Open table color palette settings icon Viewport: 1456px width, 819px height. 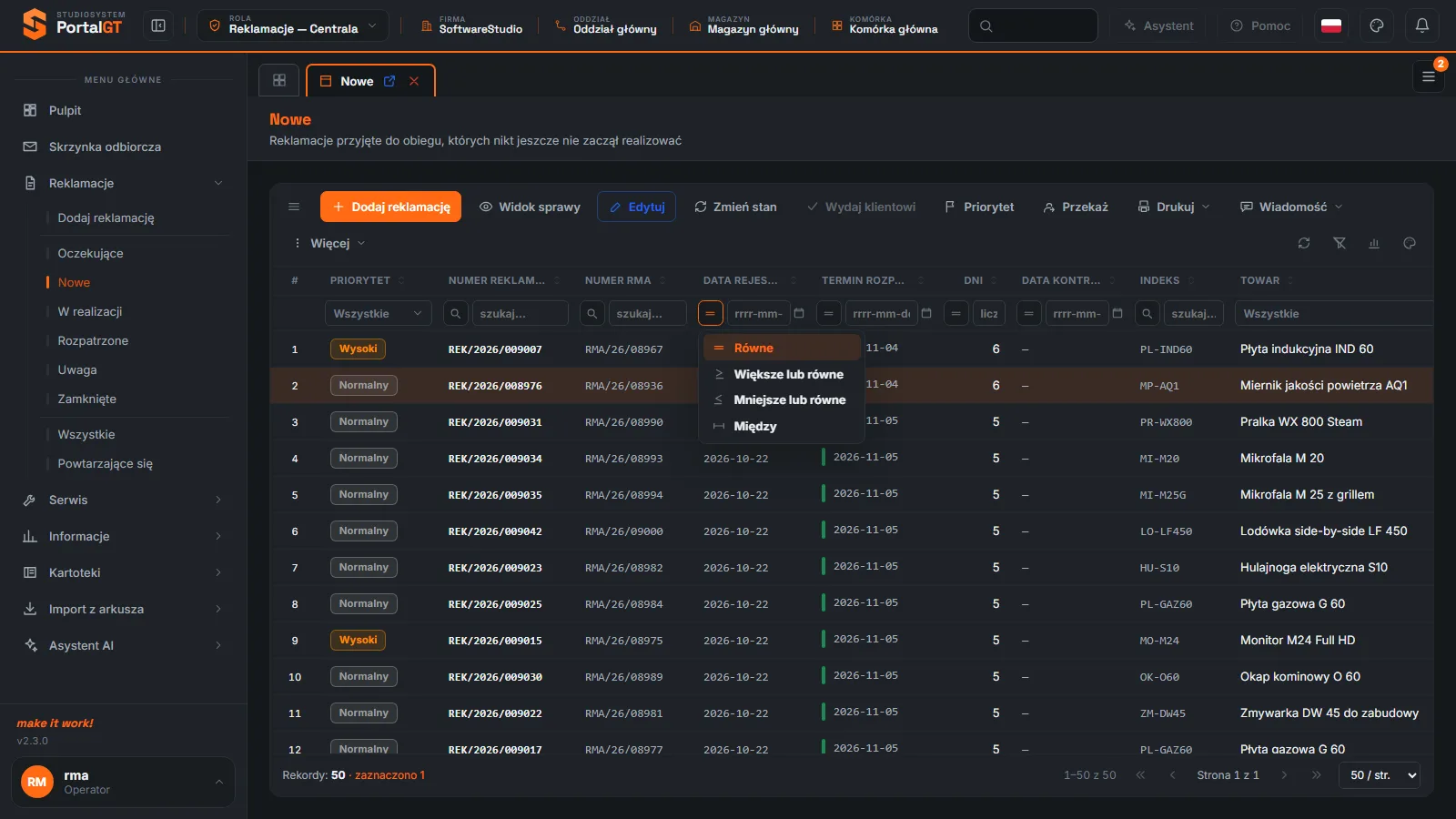tap(1410, 243)
